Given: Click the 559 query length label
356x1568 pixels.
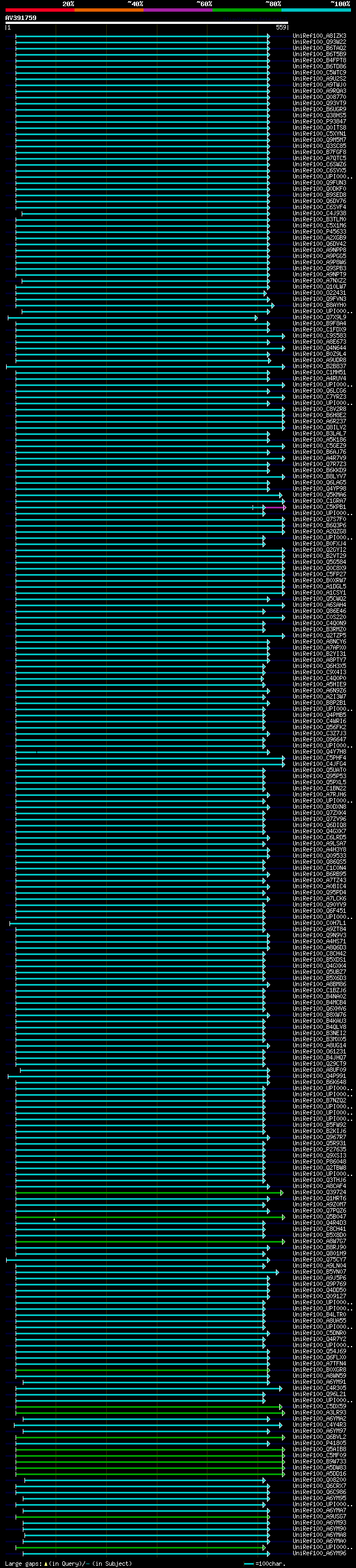Looking at the screenshot, I should click(281, 27).
